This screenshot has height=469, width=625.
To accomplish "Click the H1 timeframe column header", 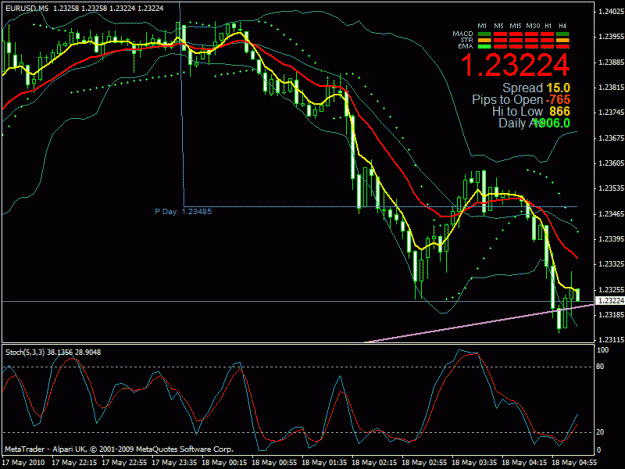I will pyautogui.click(x=548, y=26).
